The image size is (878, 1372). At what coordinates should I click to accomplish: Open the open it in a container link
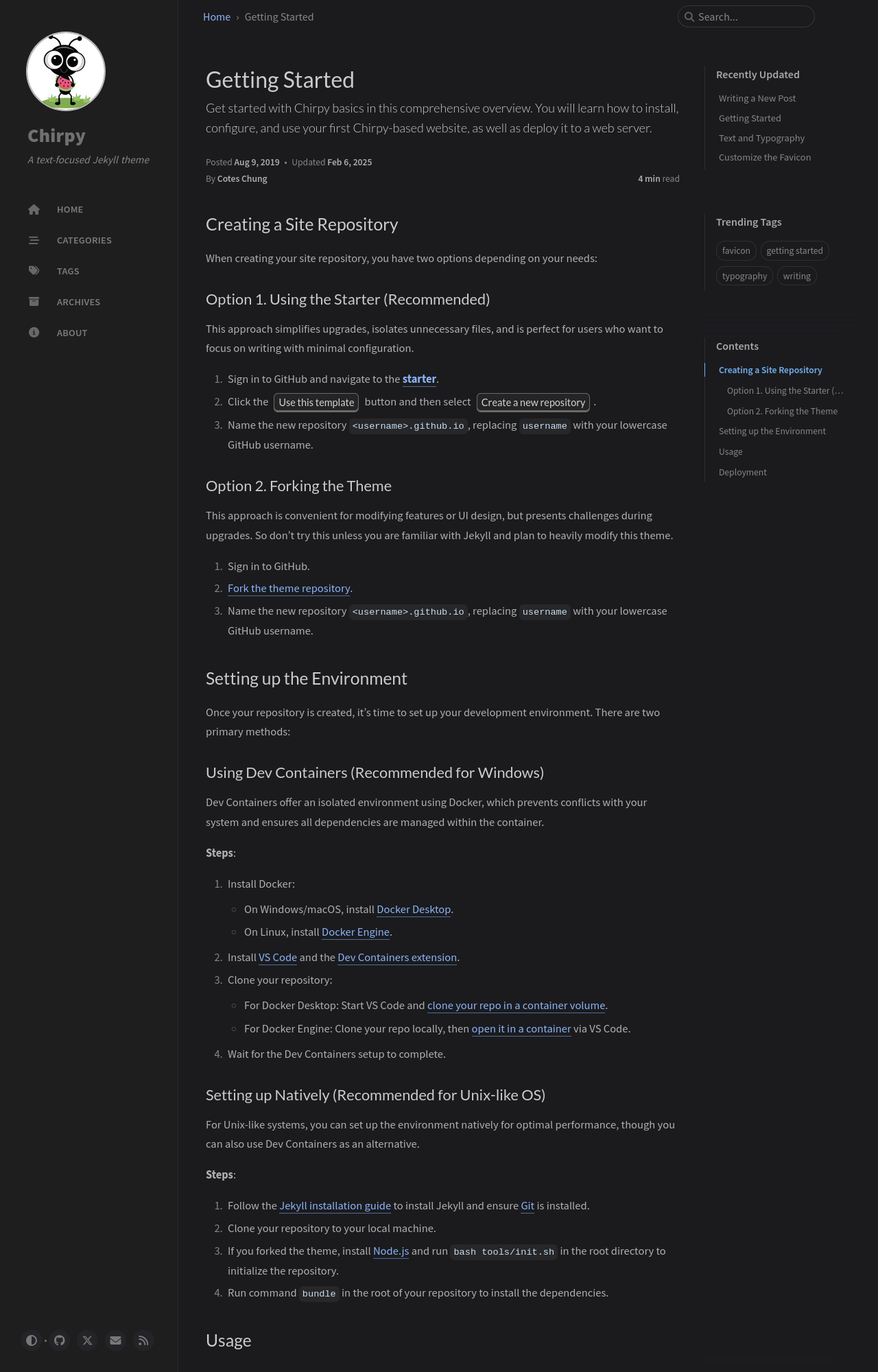click(x=521, y=1029)
